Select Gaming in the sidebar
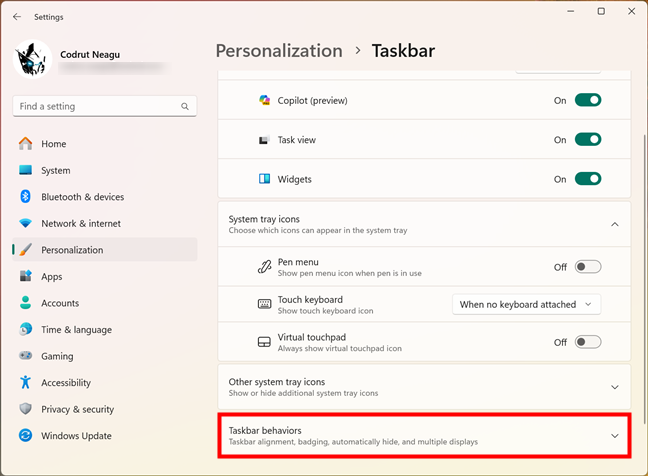This screenshot has height=476, width=648. pos(105,356)
